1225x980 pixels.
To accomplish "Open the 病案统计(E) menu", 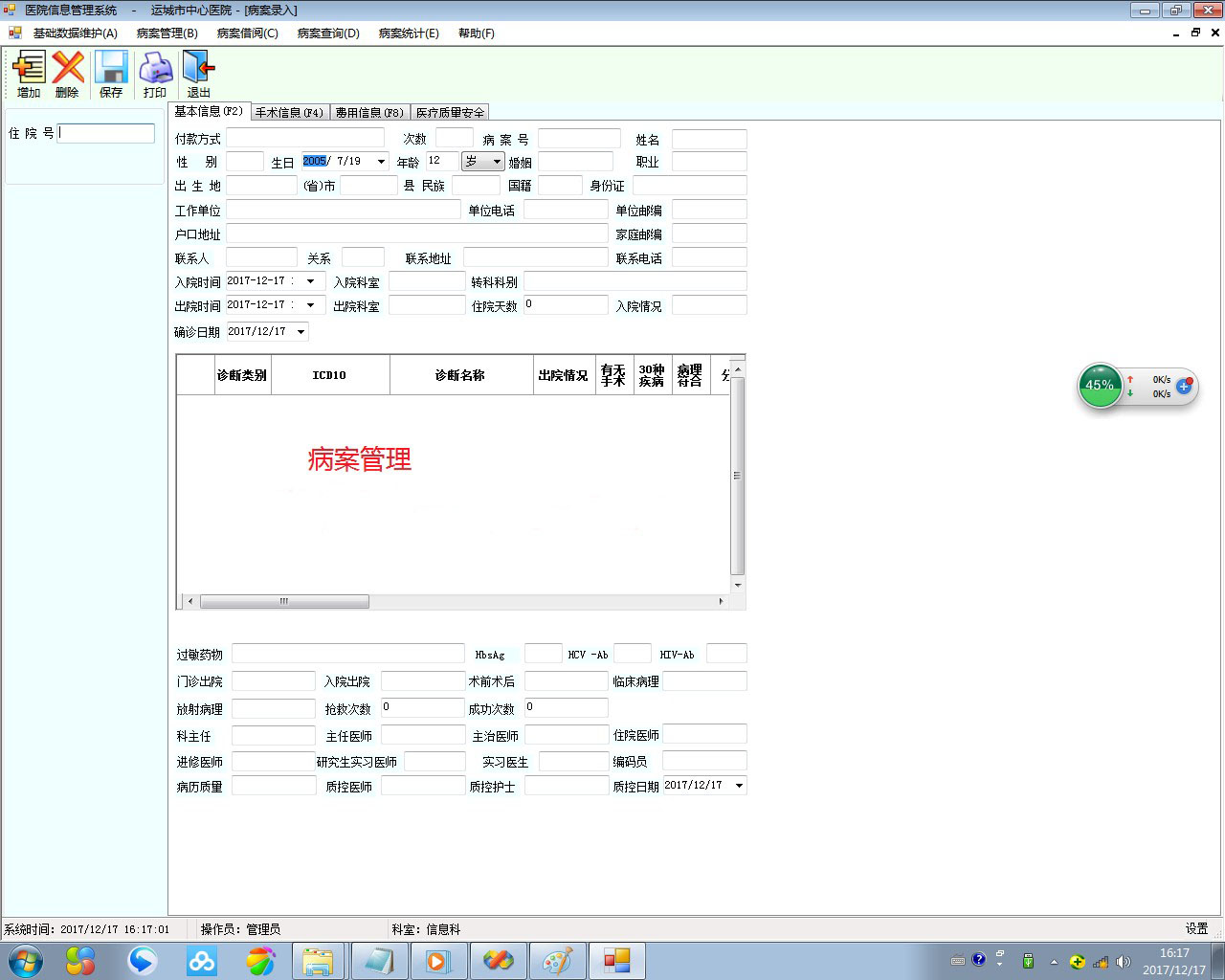I will tap(409, 33).
